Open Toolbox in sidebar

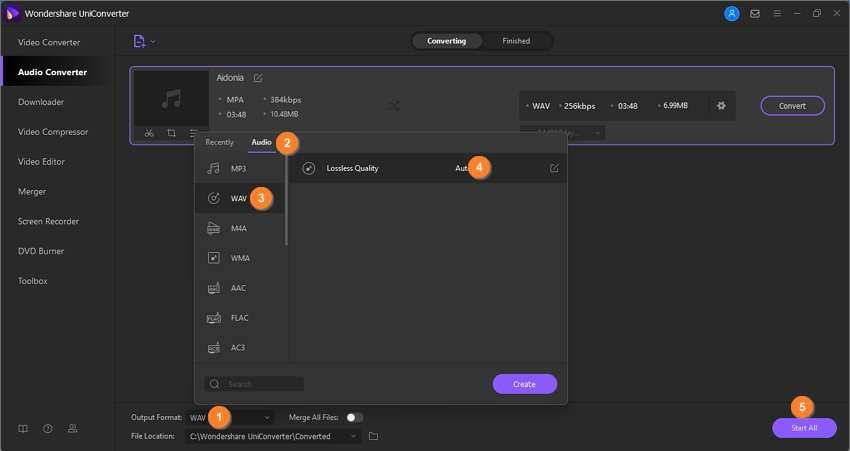click(x=33, y=281)
